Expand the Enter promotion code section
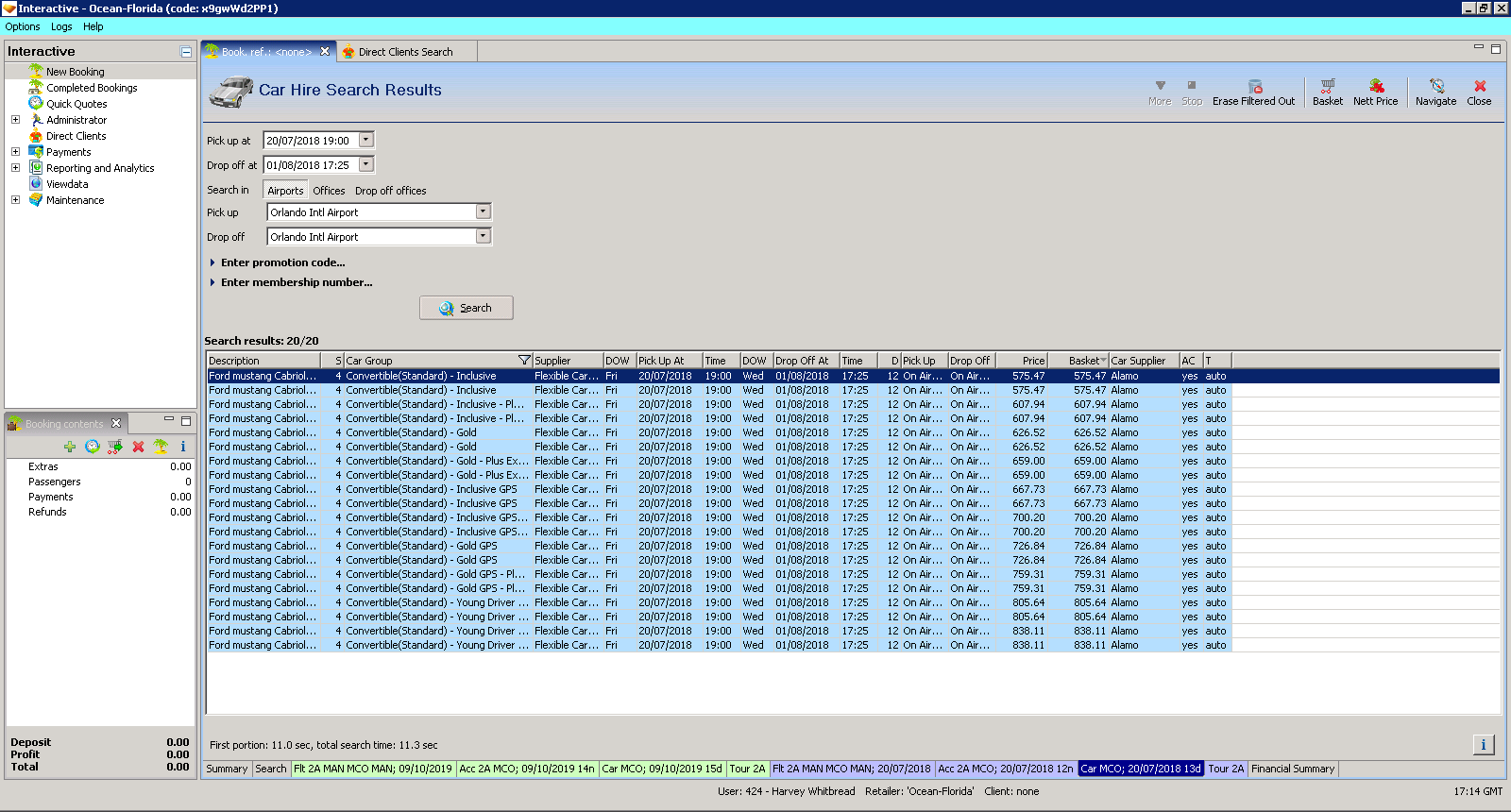 (282, 262)
